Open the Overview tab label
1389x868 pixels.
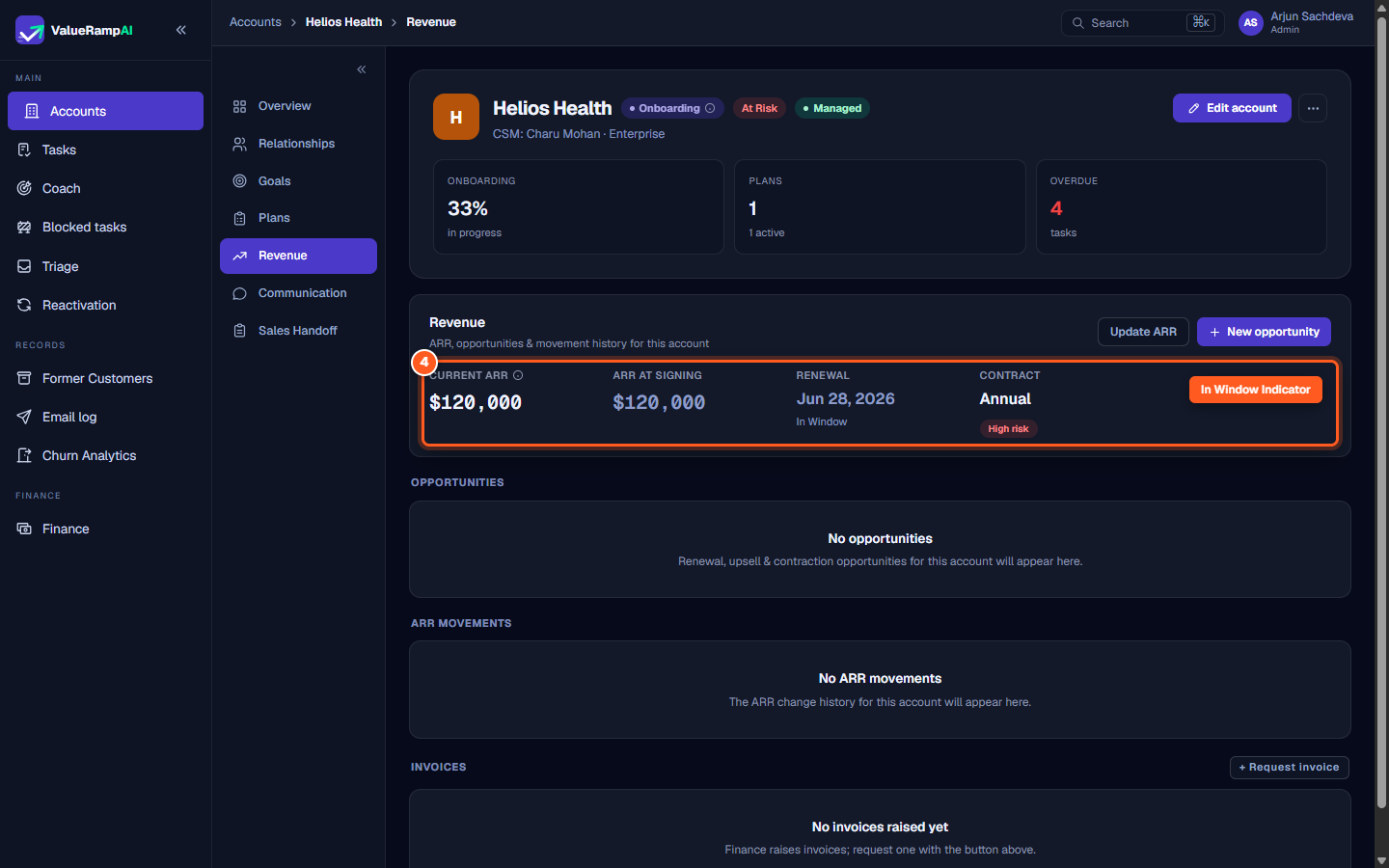click(x=285, y=106)
